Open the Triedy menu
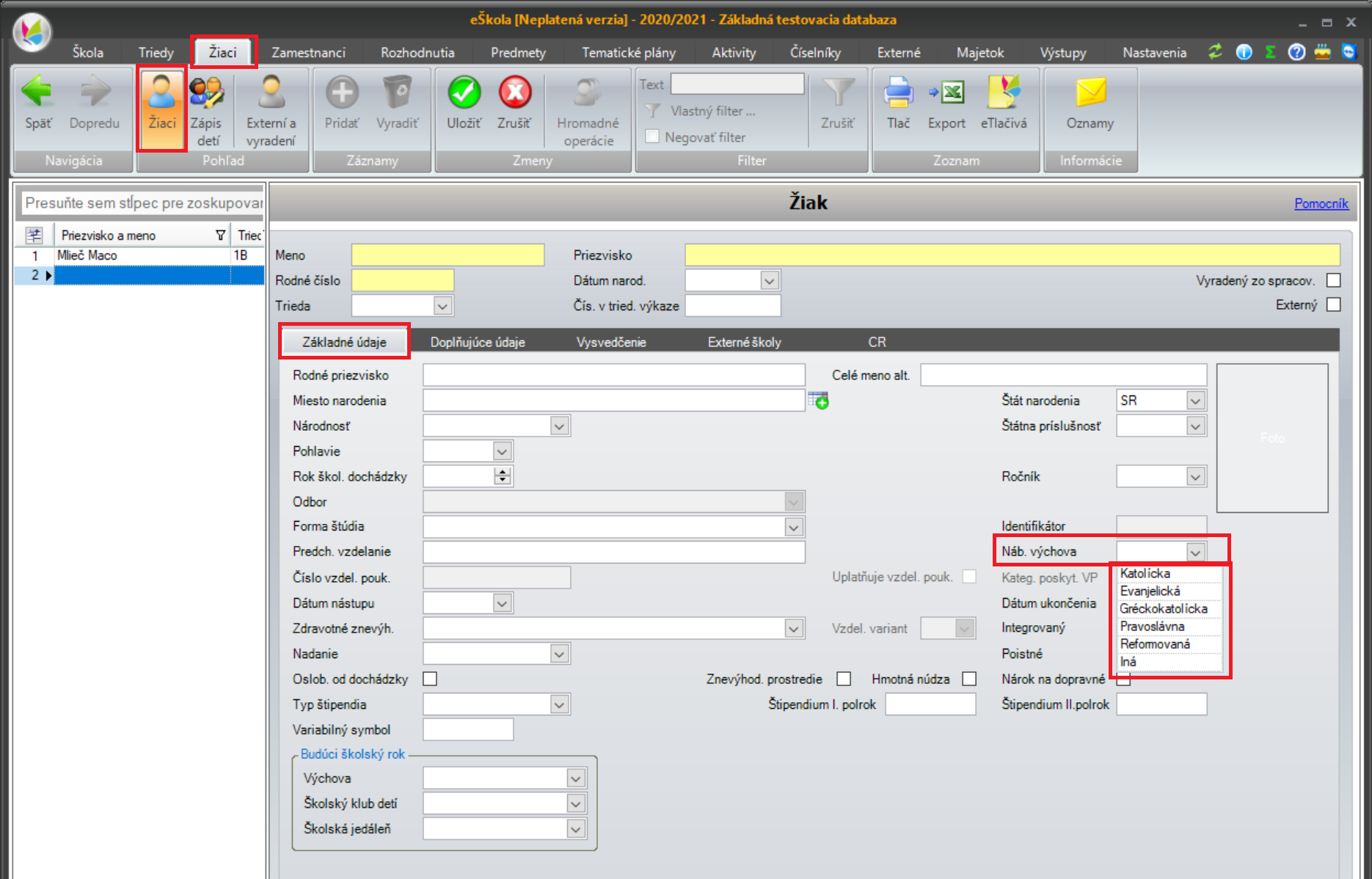This screenshot has width=1372, height=879. 156,52
